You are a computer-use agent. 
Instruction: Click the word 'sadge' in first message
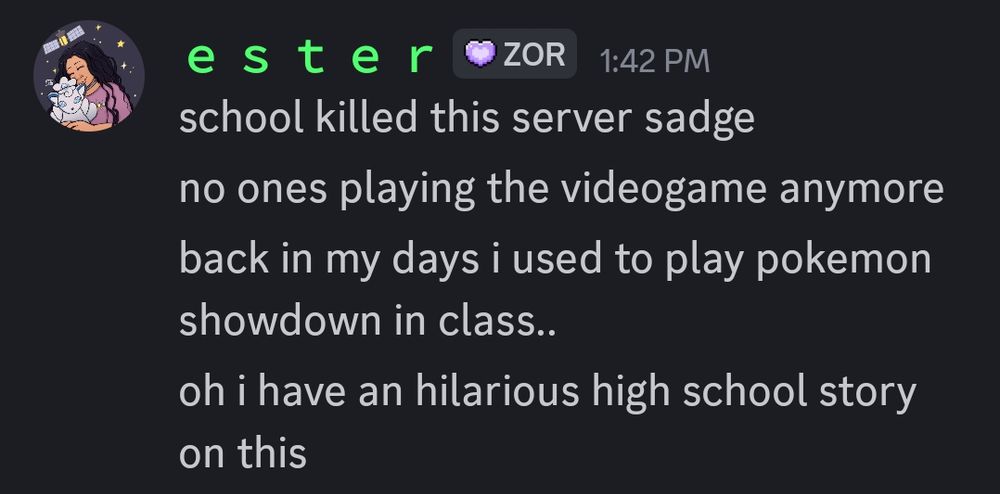699,119
